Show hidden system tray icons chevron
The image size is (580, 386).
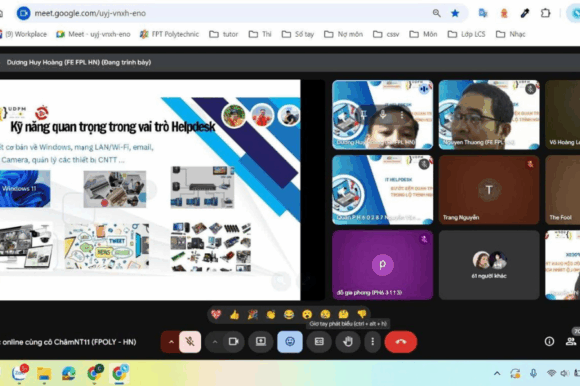tap(497, 373)
